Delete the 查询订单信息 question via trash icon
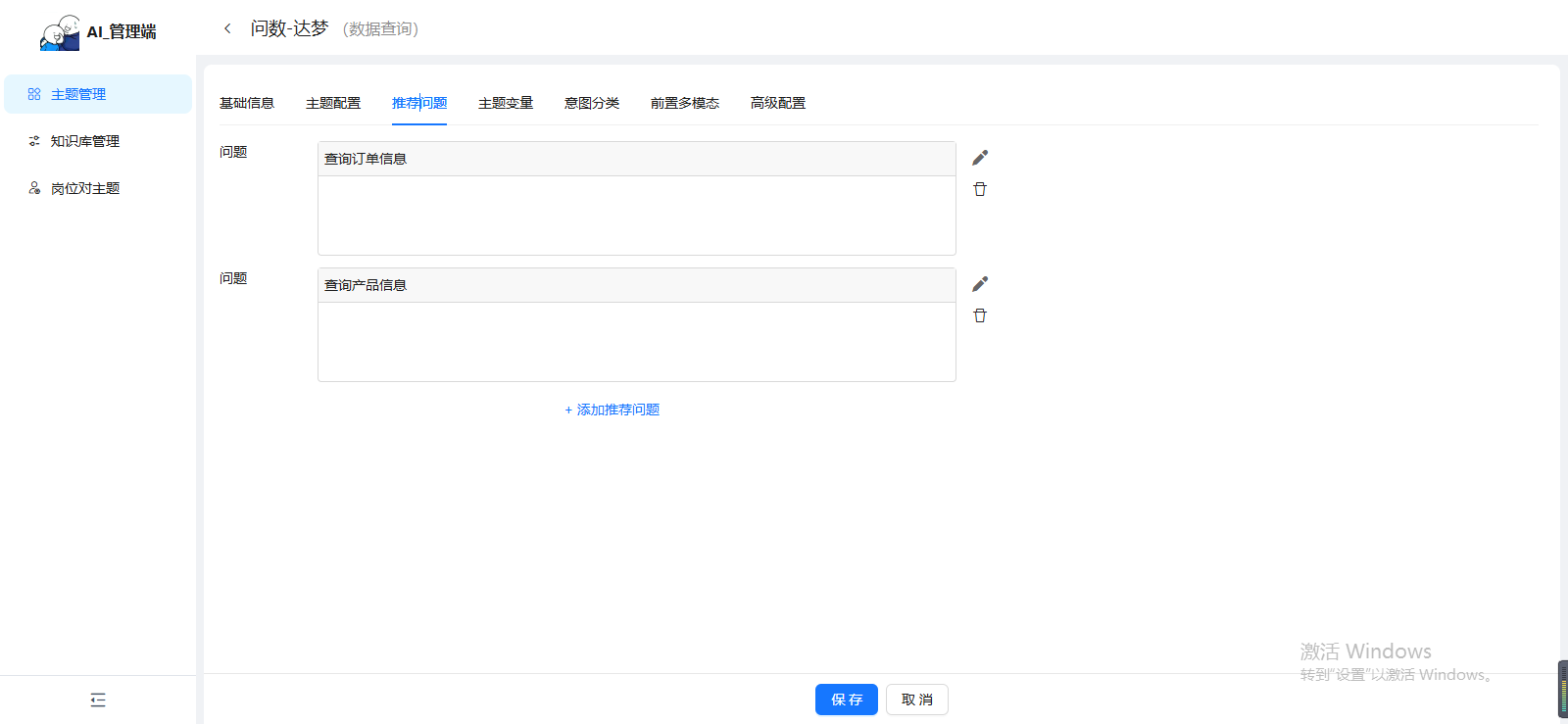 tap(979, 189)
